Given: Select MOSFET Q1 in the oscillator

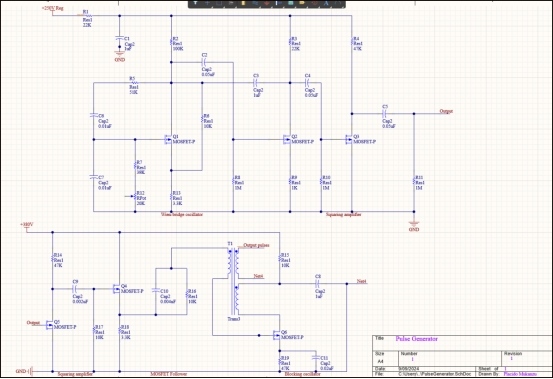Looking at the screenshot, I should point(169,139).
